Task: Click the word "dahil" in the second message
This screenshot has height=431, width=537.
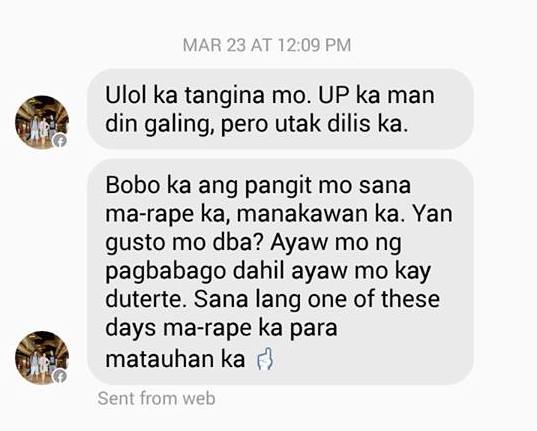Action: click(x=259, y=271)
